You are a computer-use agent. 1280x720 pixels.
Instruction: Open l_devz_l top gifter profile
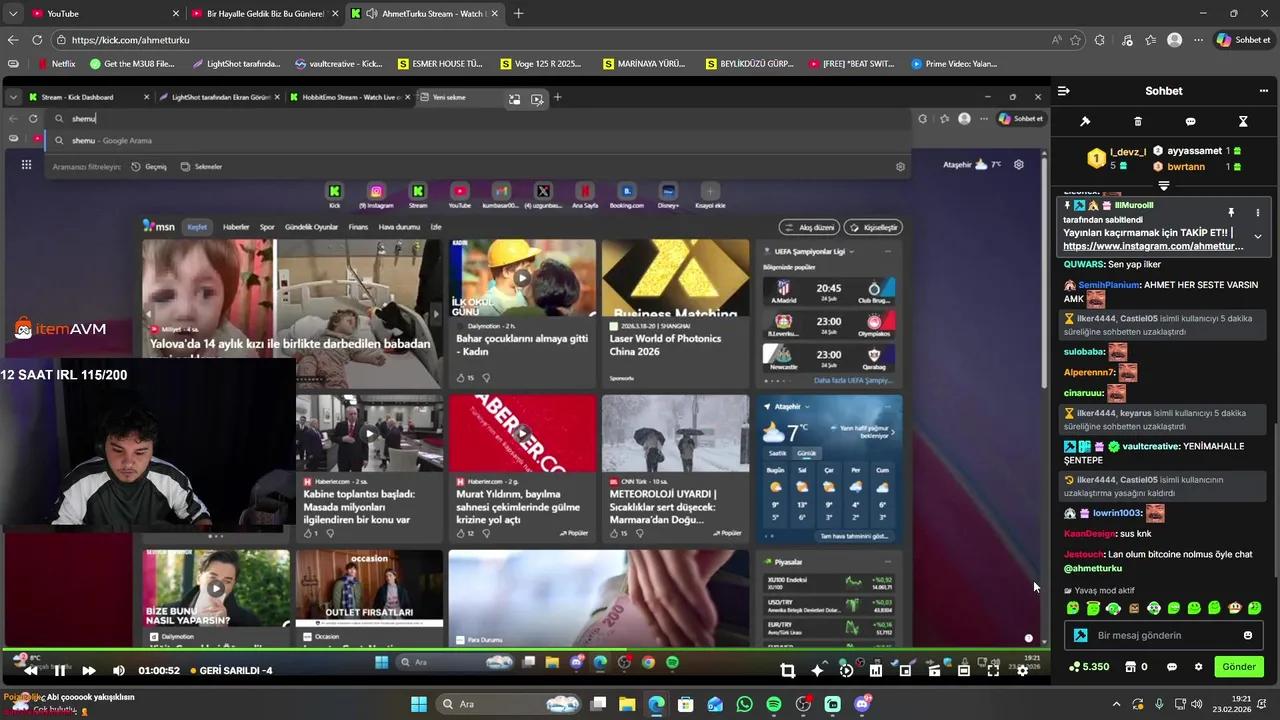coord(1127,152)
